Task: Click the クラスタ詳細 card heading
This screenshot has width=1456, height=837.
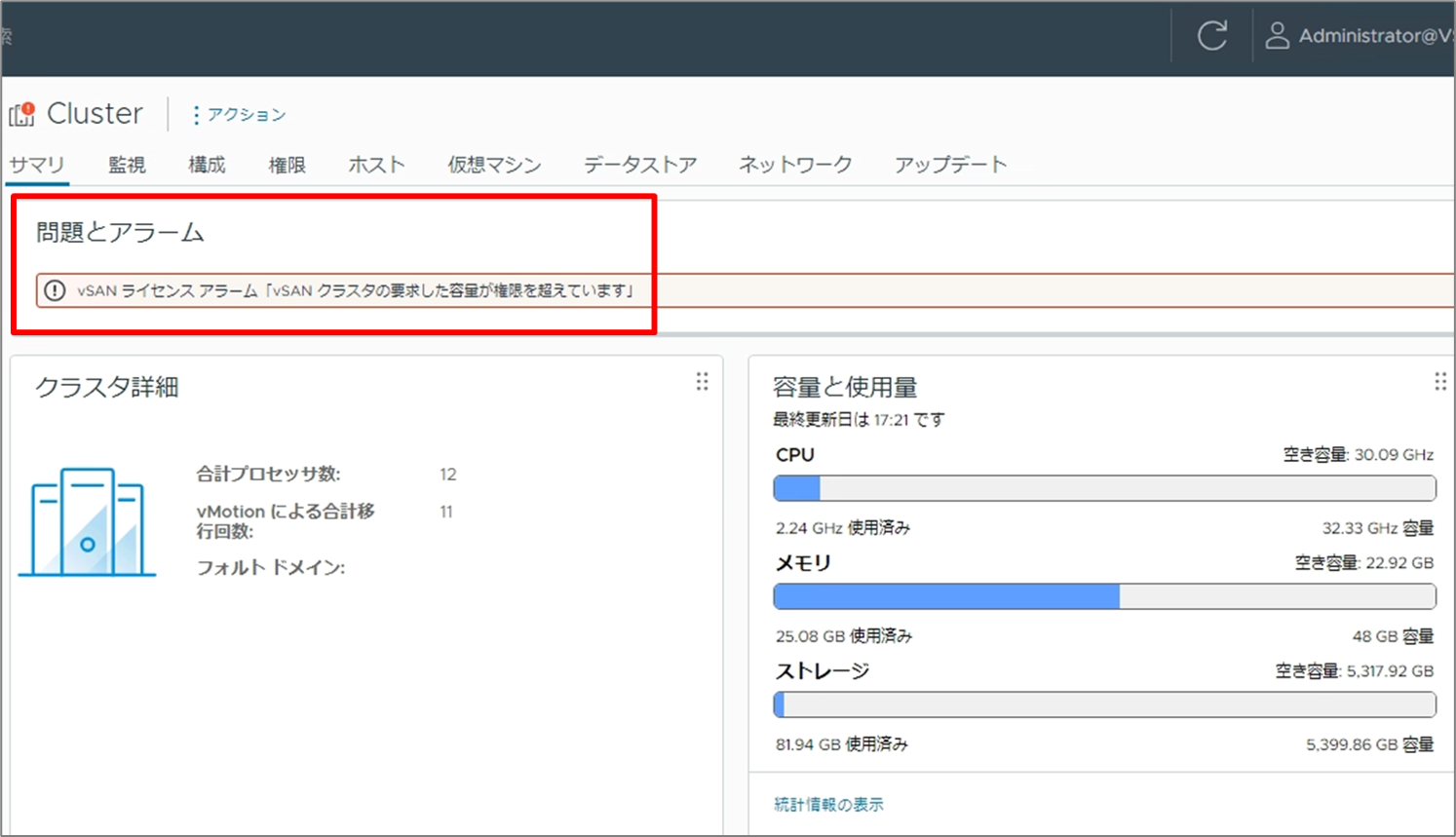Action: pos(106,387)
